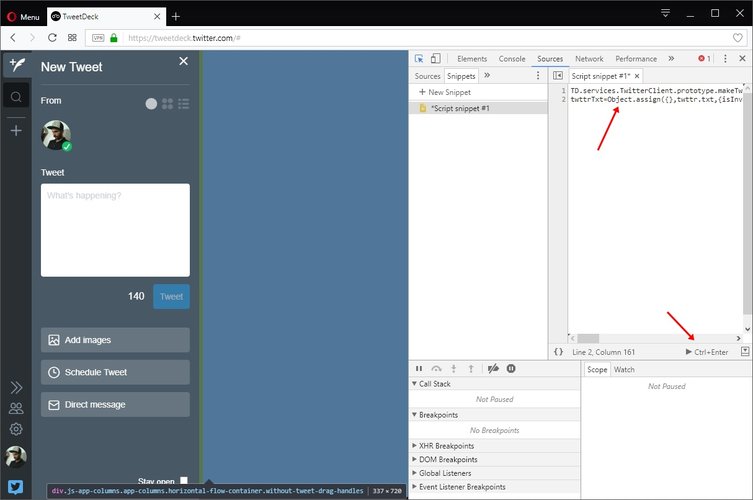This screenshot has width=753, height=500.
Task: Switch to the Network tab
Action: [x=589, y=59]
